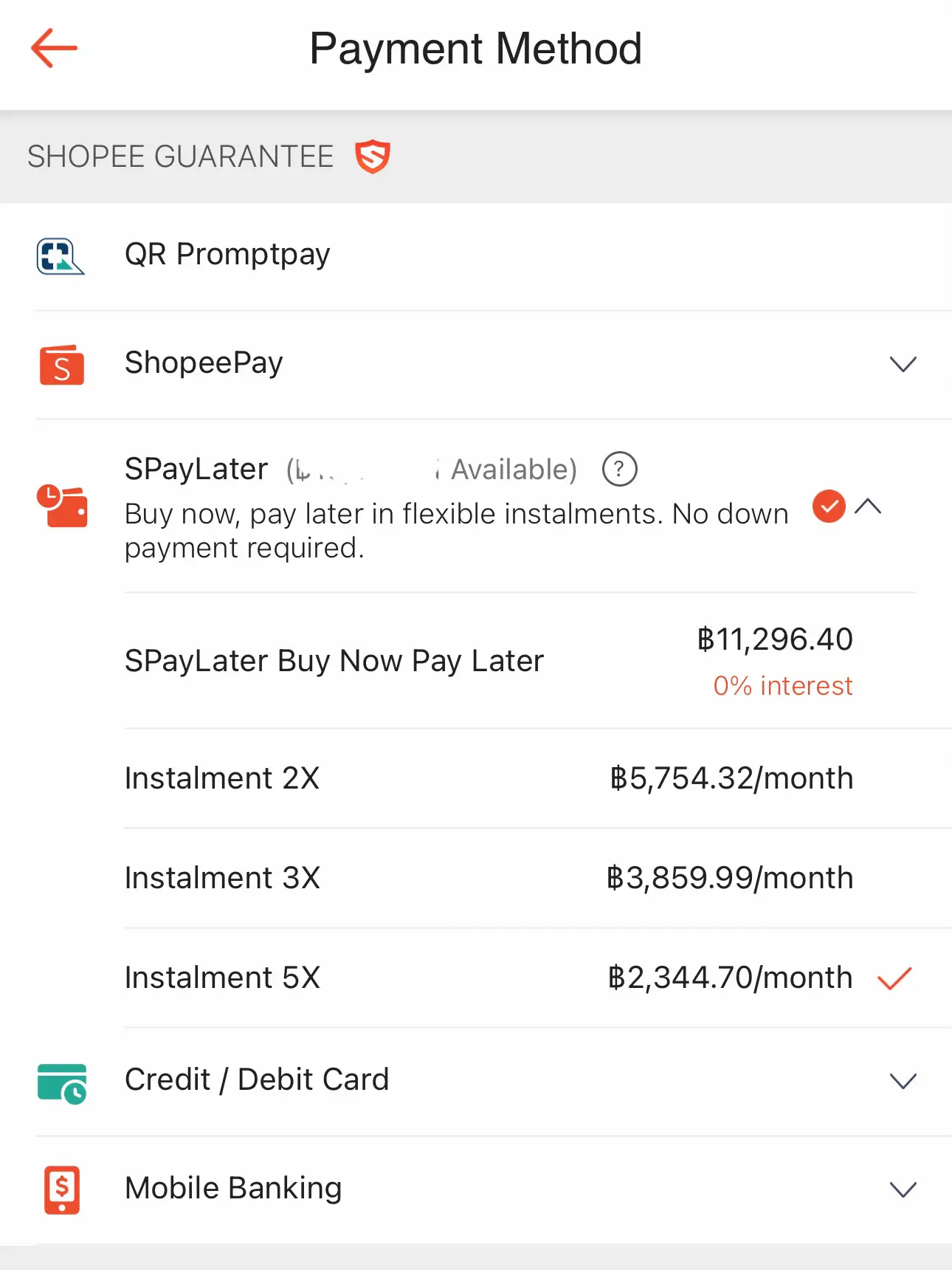Viewport: 952px width, 1270px height.
Task: Expand the ShopeePay options chevron
Action: 903,365
